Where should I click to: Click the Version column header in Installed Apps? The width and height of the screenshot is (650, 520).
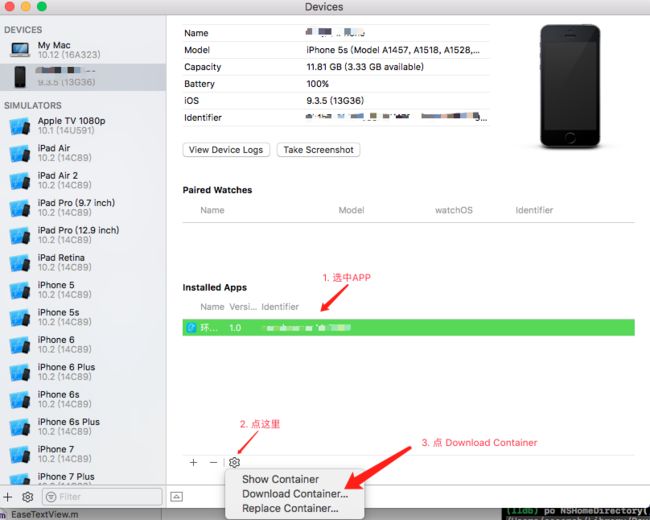243,307
